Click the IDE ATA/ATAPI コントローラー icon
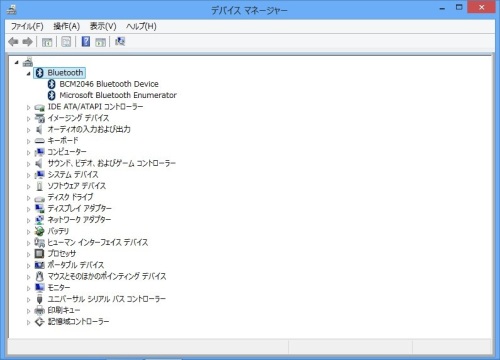Image resolution: width=500 pixels, height=360 pixels. (39, 107)
